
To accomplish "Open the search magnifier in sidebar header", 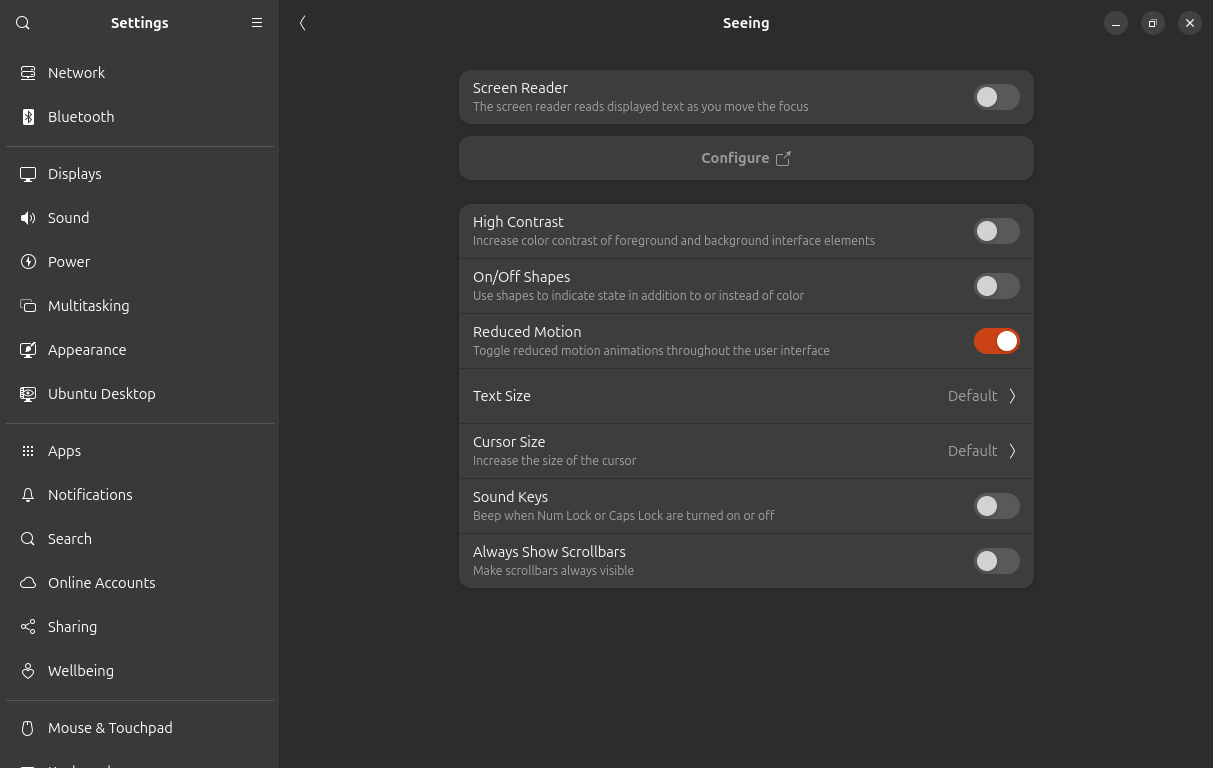I will click(x=22, y=22).
